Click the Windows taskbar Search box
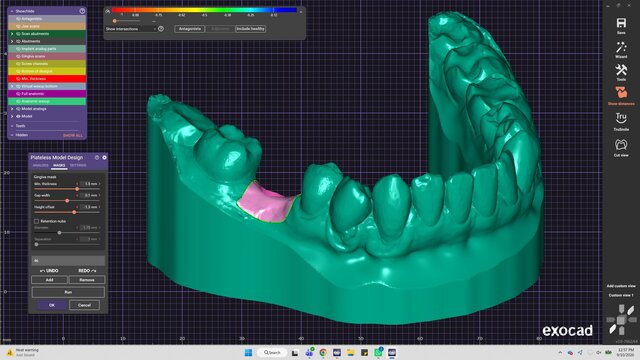640x360 pixels. click(272, 352)
